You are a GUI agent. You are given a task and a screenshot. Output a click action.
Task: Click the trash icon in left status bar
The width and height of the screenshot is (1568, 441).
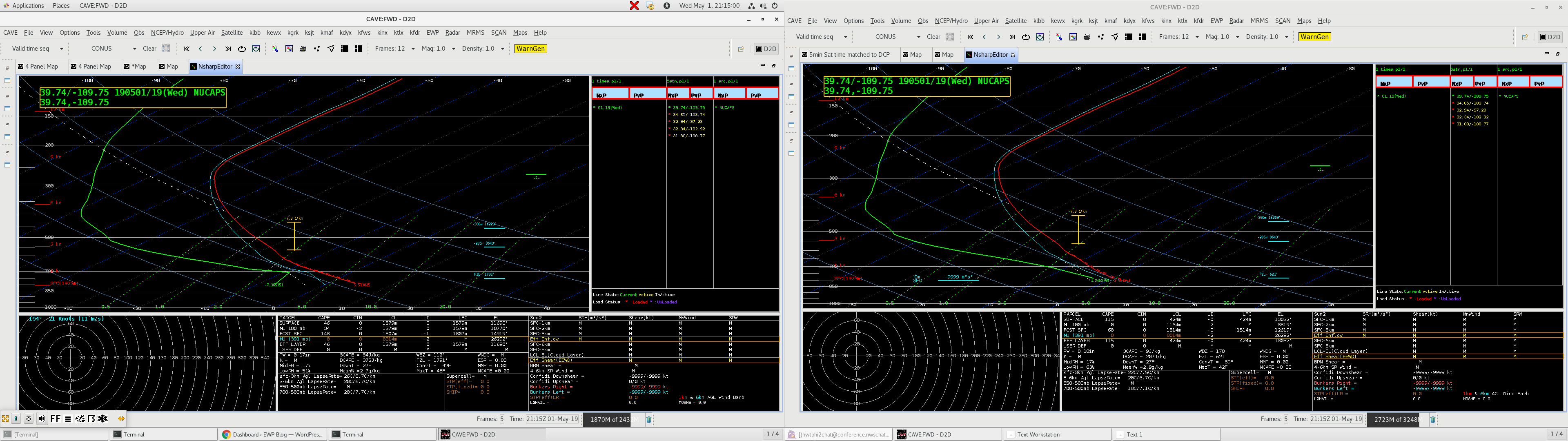(x=649, y=419)
